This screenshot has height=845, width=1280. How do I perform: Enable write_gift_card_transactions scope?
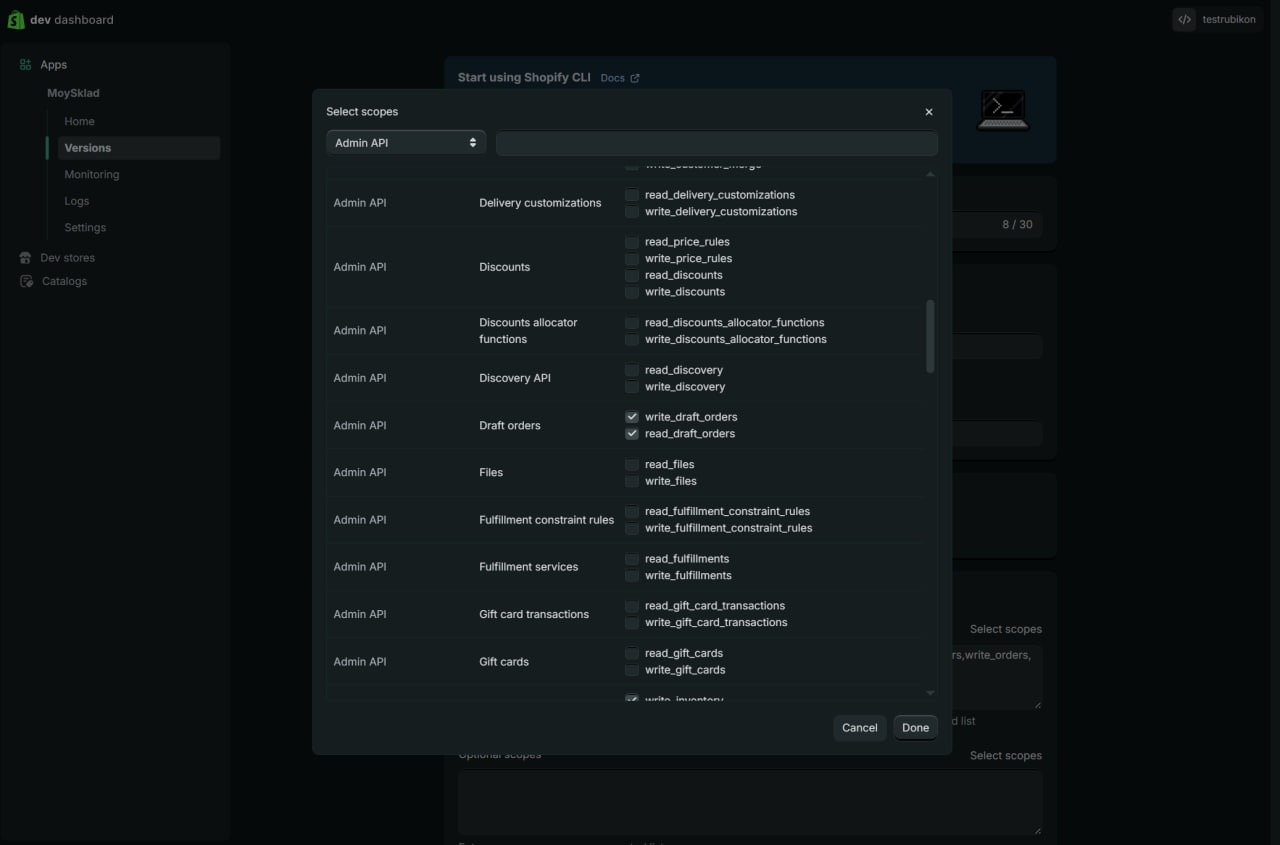[632, 623]
